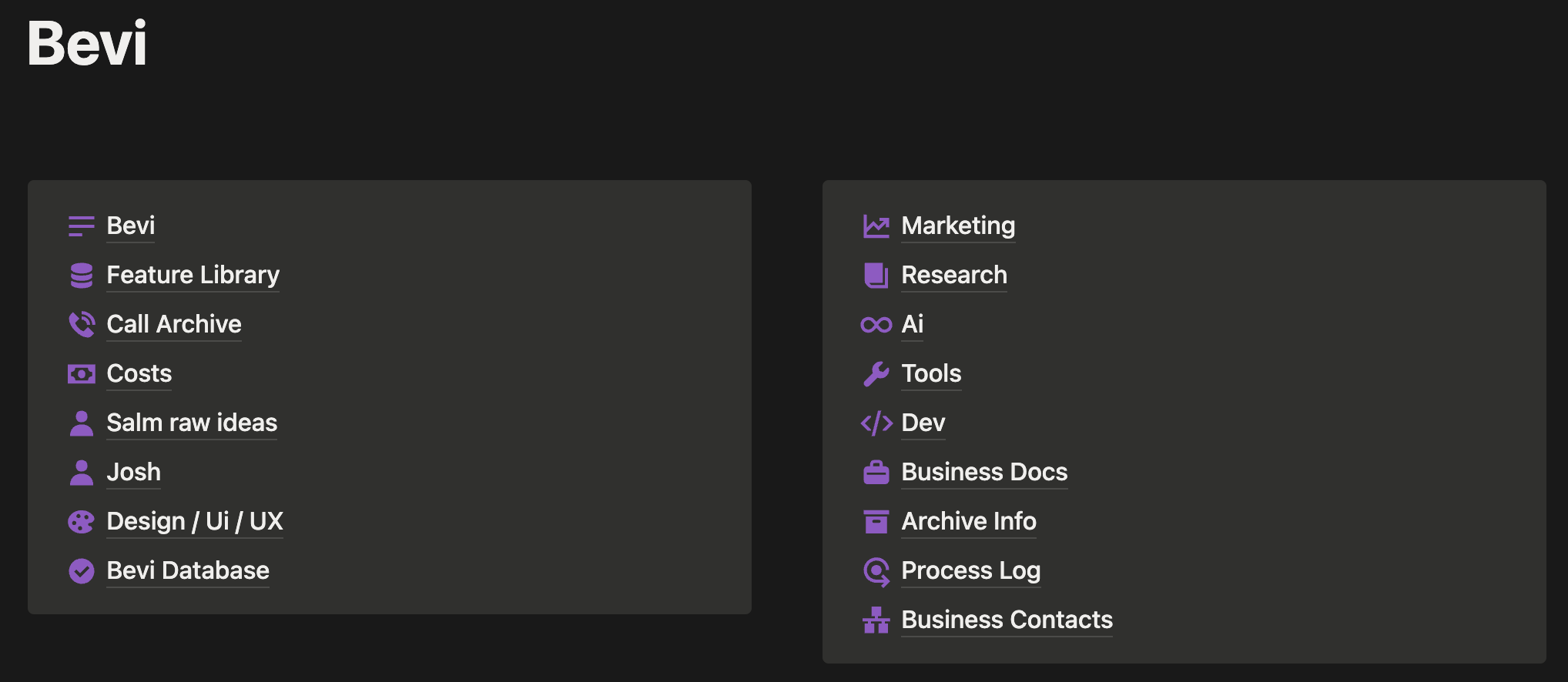1568x682 pixels.
Task: Click the palette icon beside Design / Ui / UX
Action: [81, 522]
